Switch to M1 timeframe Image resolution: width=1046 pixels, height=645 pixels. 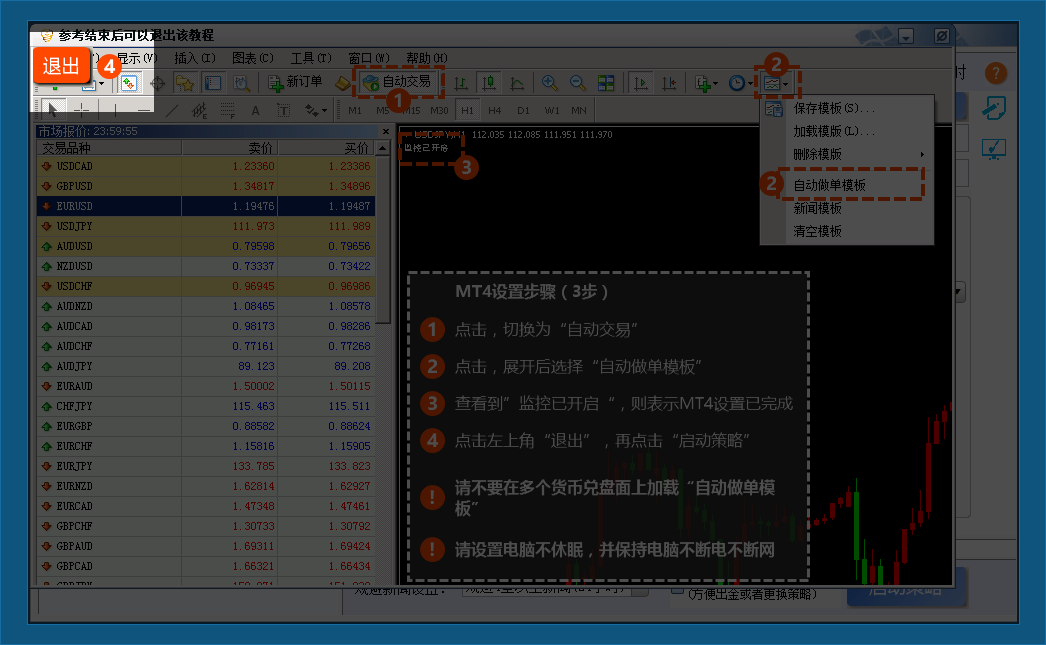(x=355, y=110)
